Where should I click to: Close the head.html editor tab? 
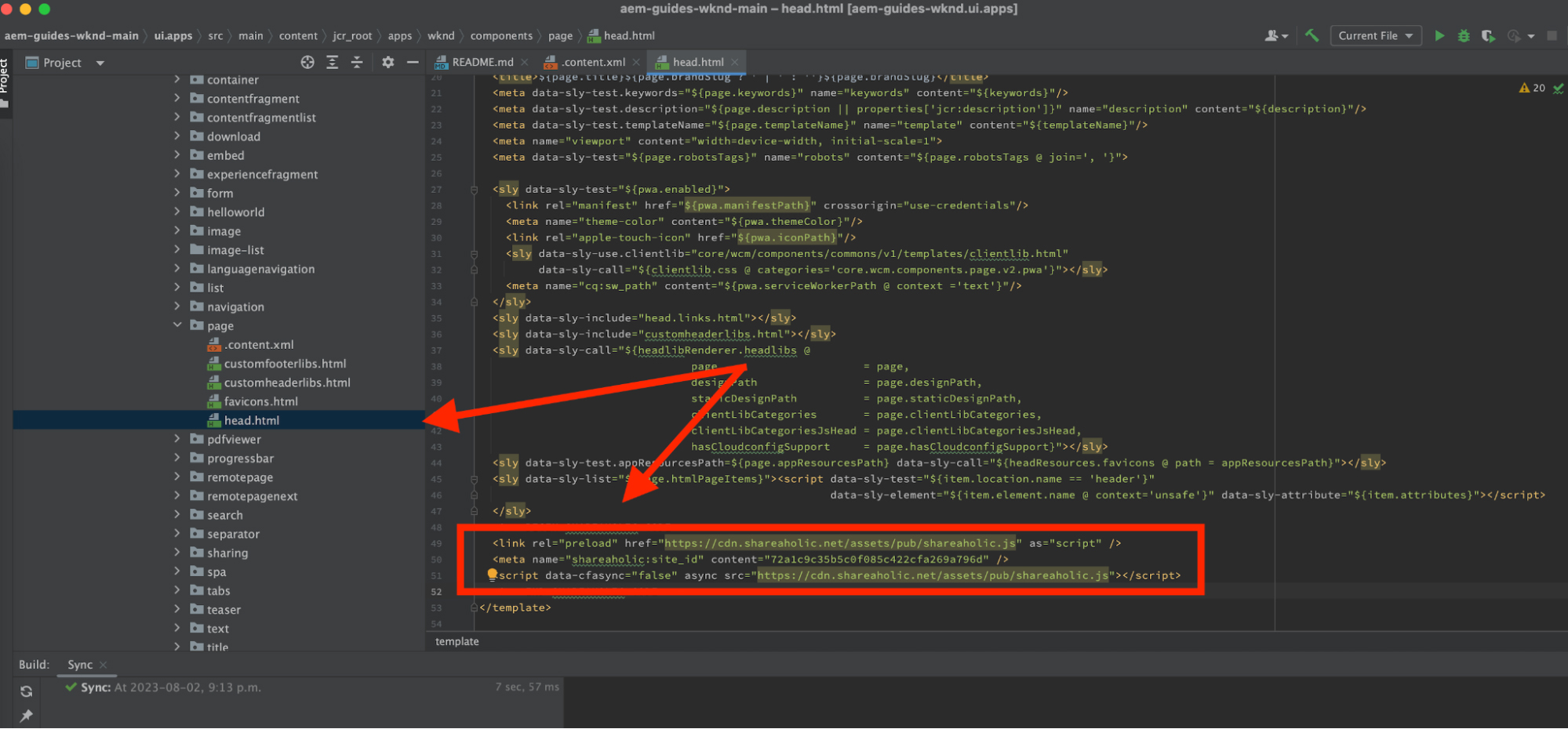(734, 62)
